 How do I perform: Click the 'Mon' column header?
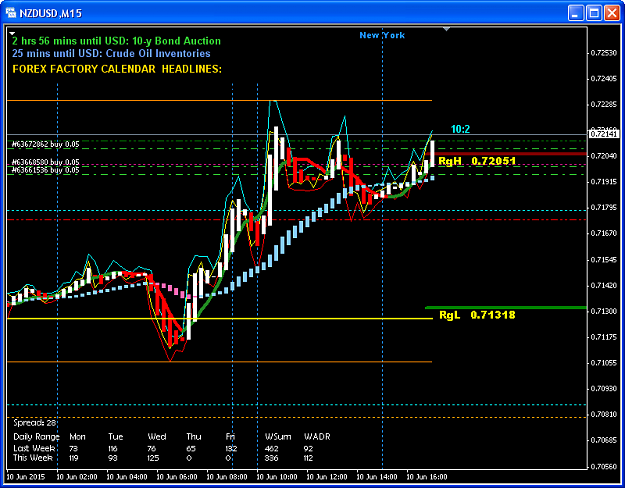pos(77,437)
